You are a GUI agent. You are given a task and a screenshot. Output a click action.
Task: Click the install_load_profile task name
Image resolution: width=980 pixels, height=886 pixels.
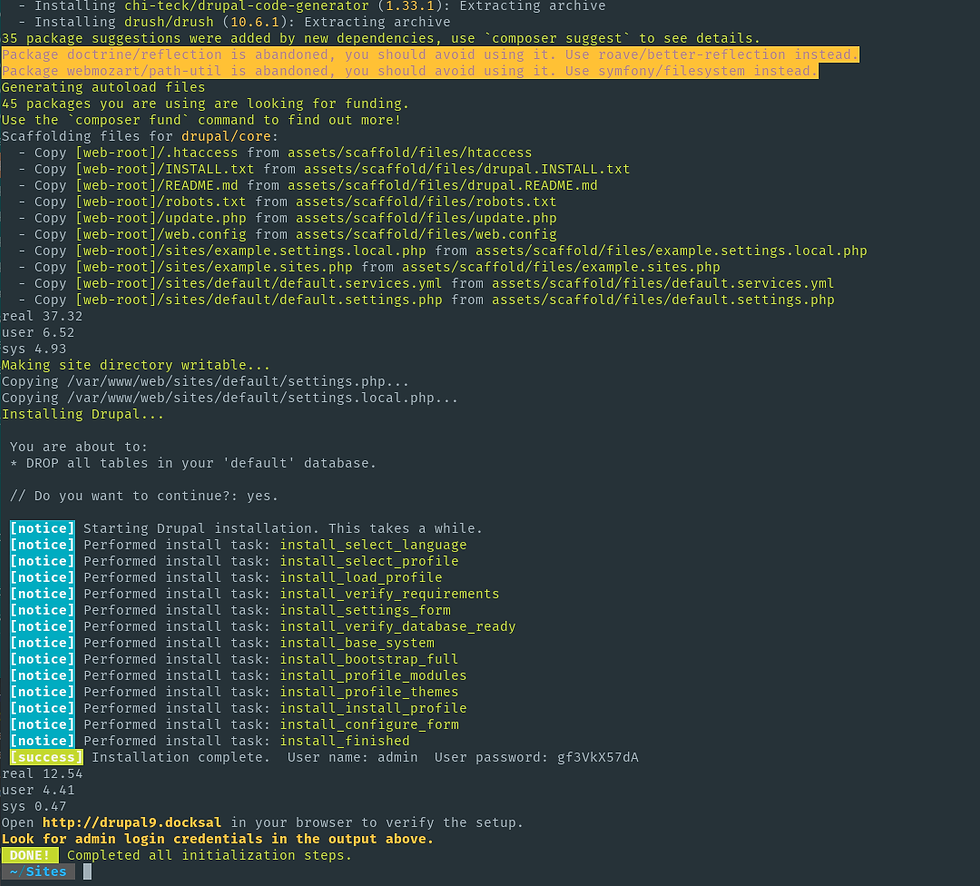(x=361, y=577)
